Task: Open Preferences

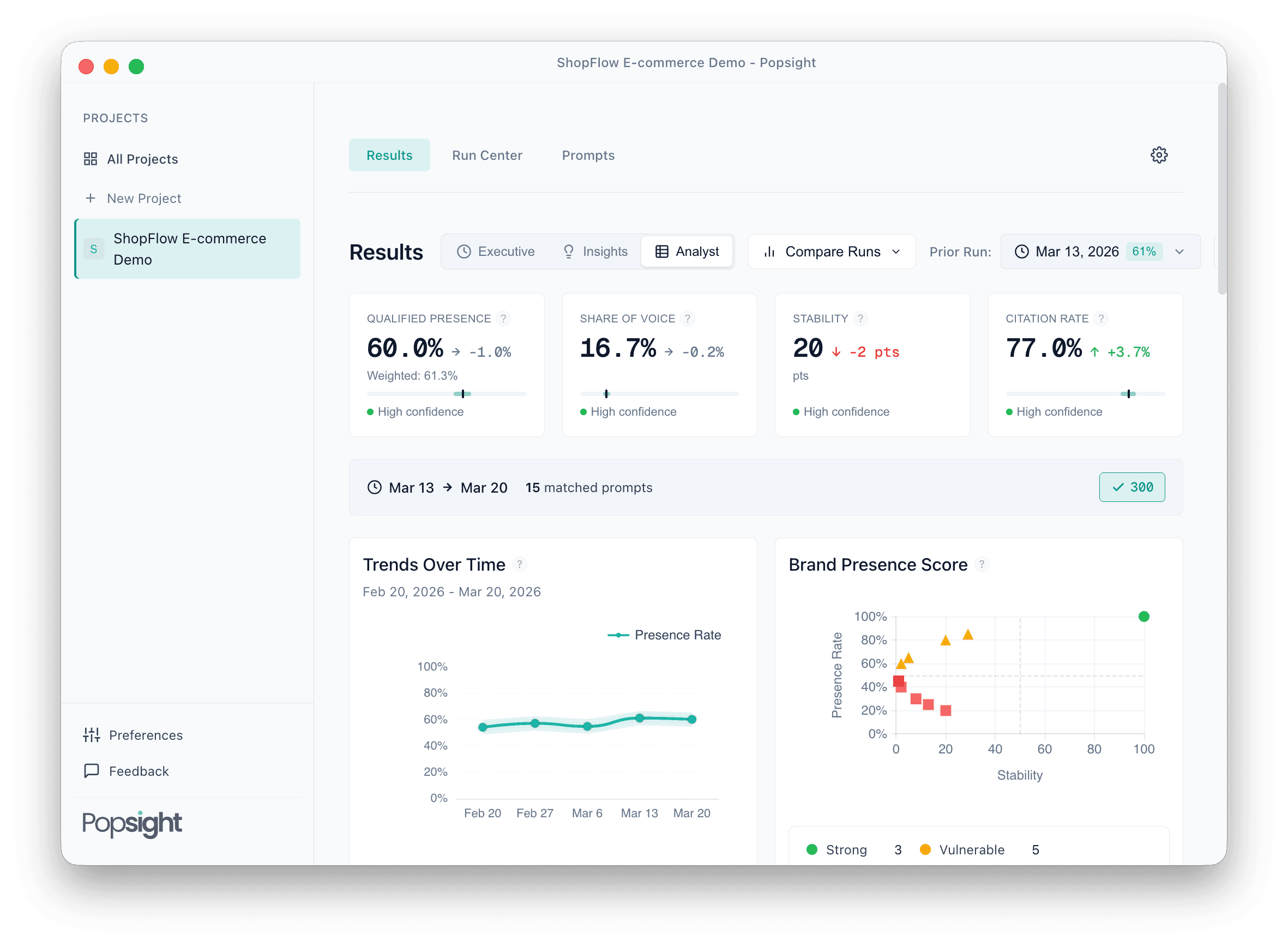Action: coord(133,735)
